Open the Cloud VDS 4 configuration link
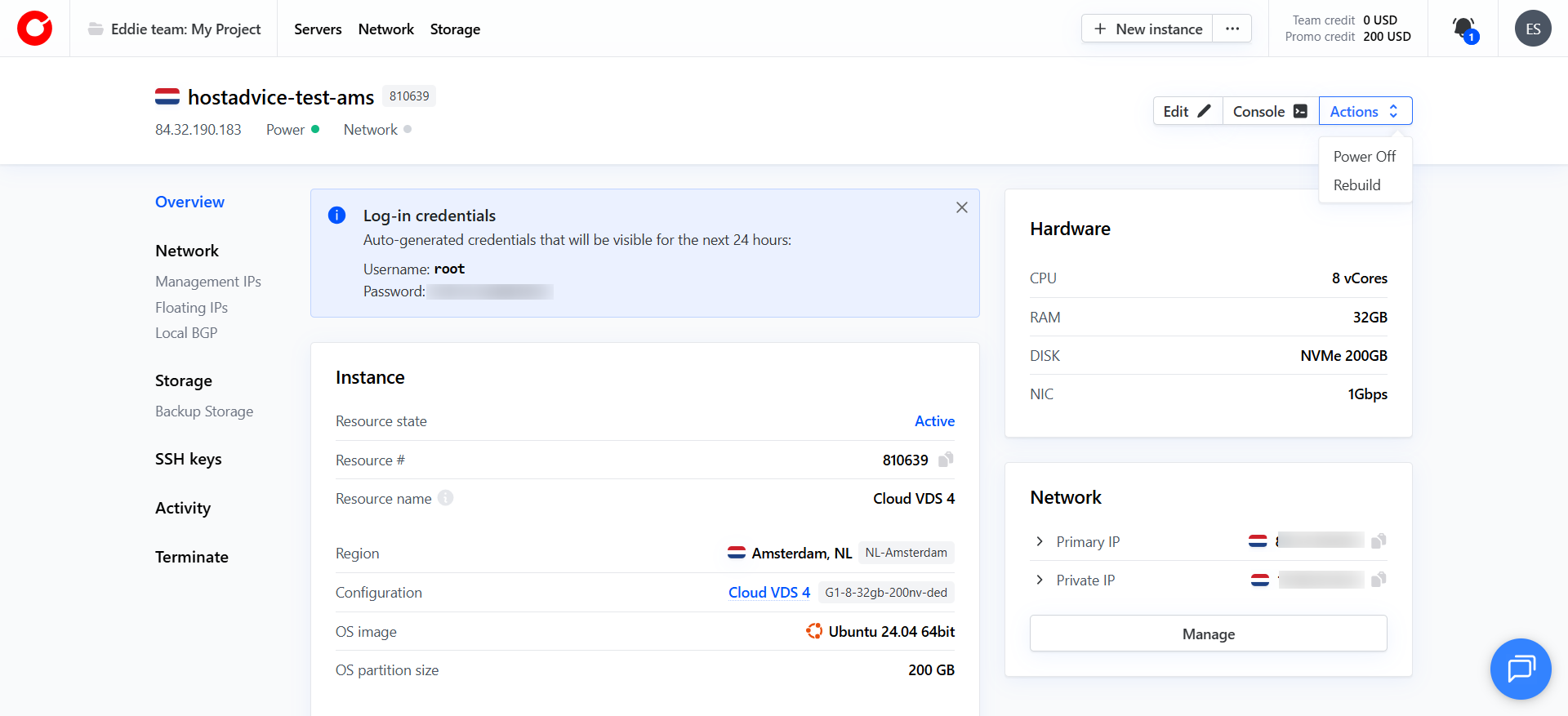 pyautogui.click(x=769, y=593)
